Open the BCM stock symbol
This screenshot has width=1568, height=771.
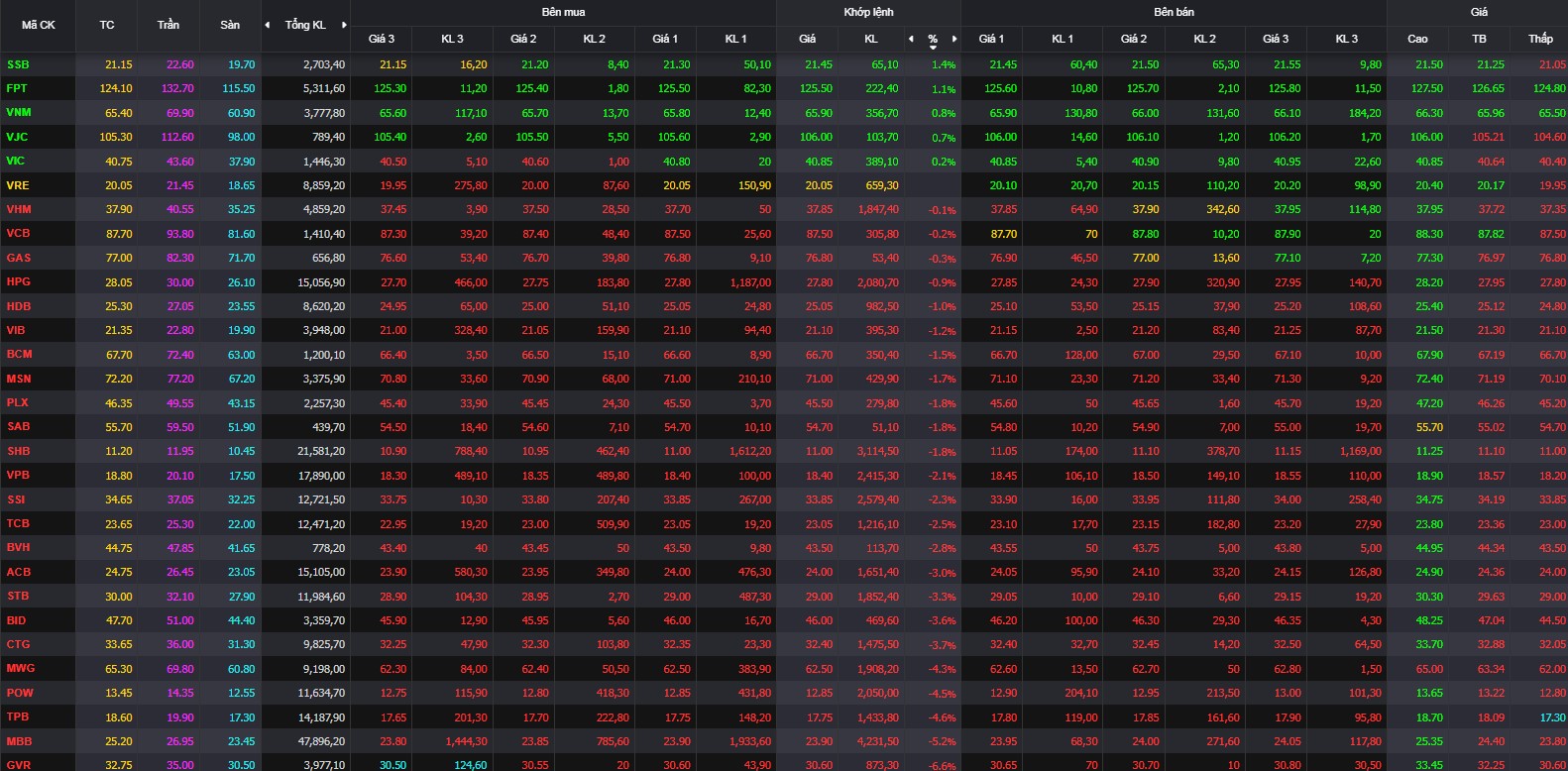19,354
